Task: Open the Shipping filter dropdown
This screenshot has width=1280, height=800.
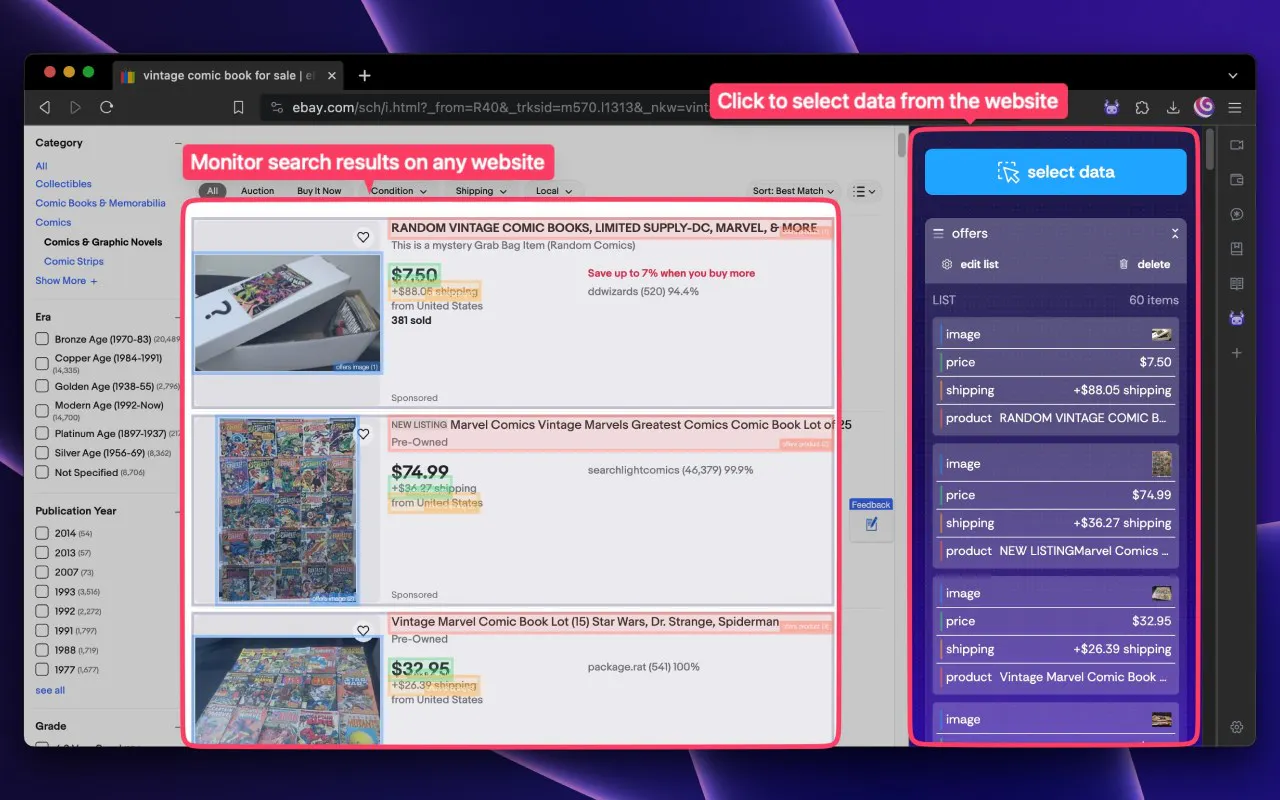Action: tap(480, 191)
